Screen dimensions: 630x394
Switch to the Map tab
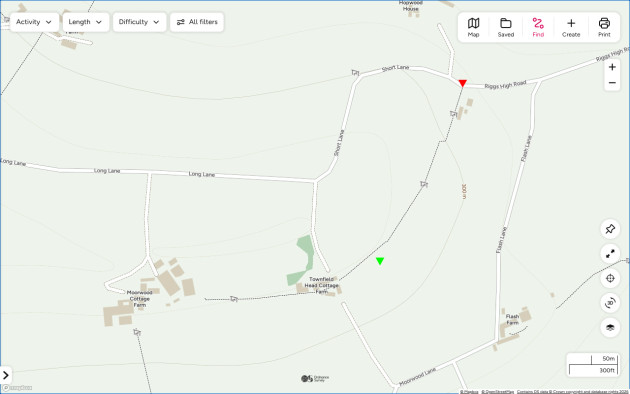pyautogui.click(x=473, y=28)
